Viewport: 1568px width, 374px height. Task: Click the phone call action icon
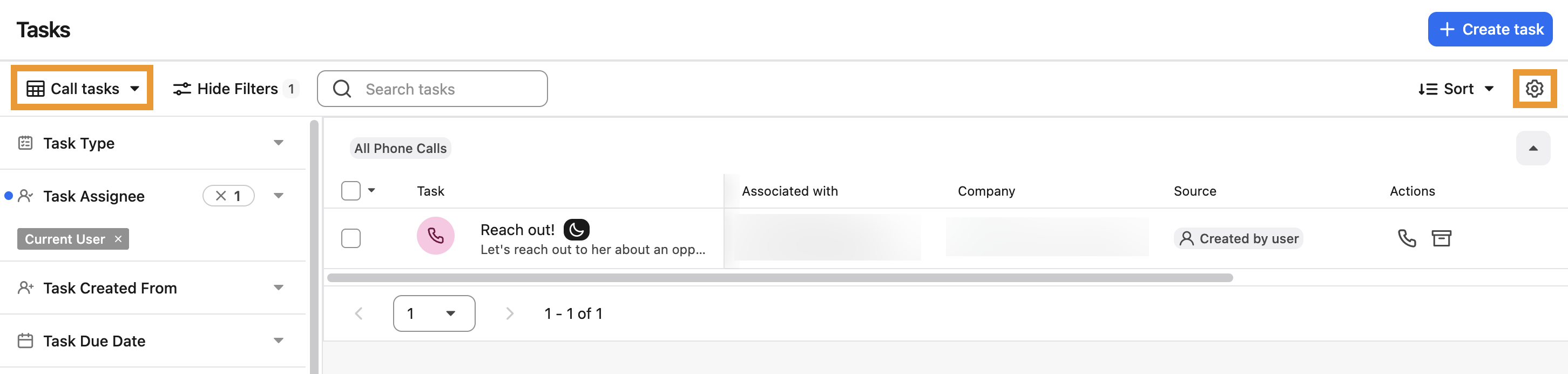1407,238
